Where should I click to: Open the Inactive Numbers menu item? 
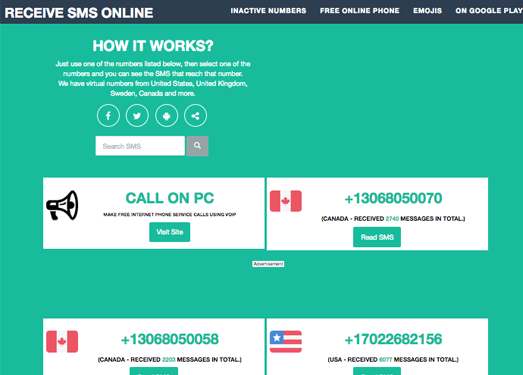(269, 11)
